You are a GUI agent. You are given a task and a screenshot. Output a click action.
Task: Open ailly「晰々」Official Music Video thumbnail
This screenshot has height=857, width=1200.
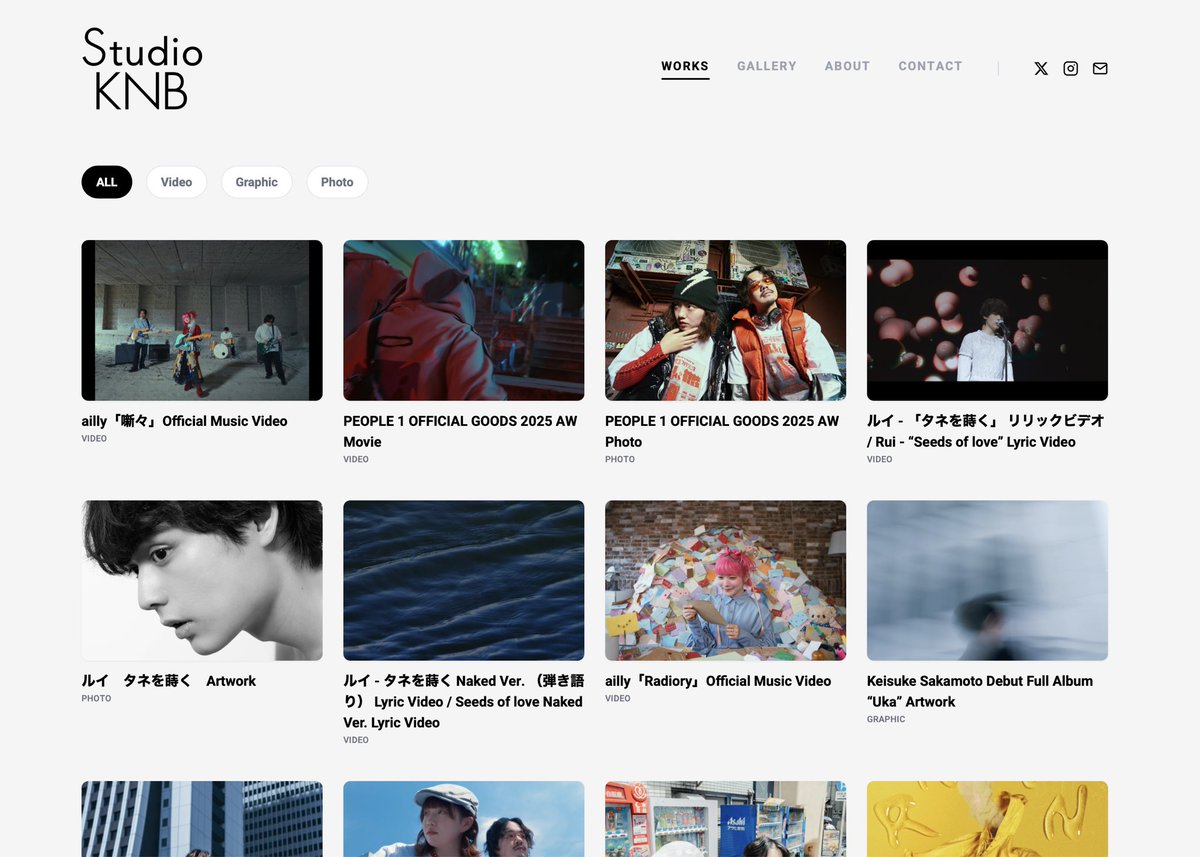click(202, 320)
